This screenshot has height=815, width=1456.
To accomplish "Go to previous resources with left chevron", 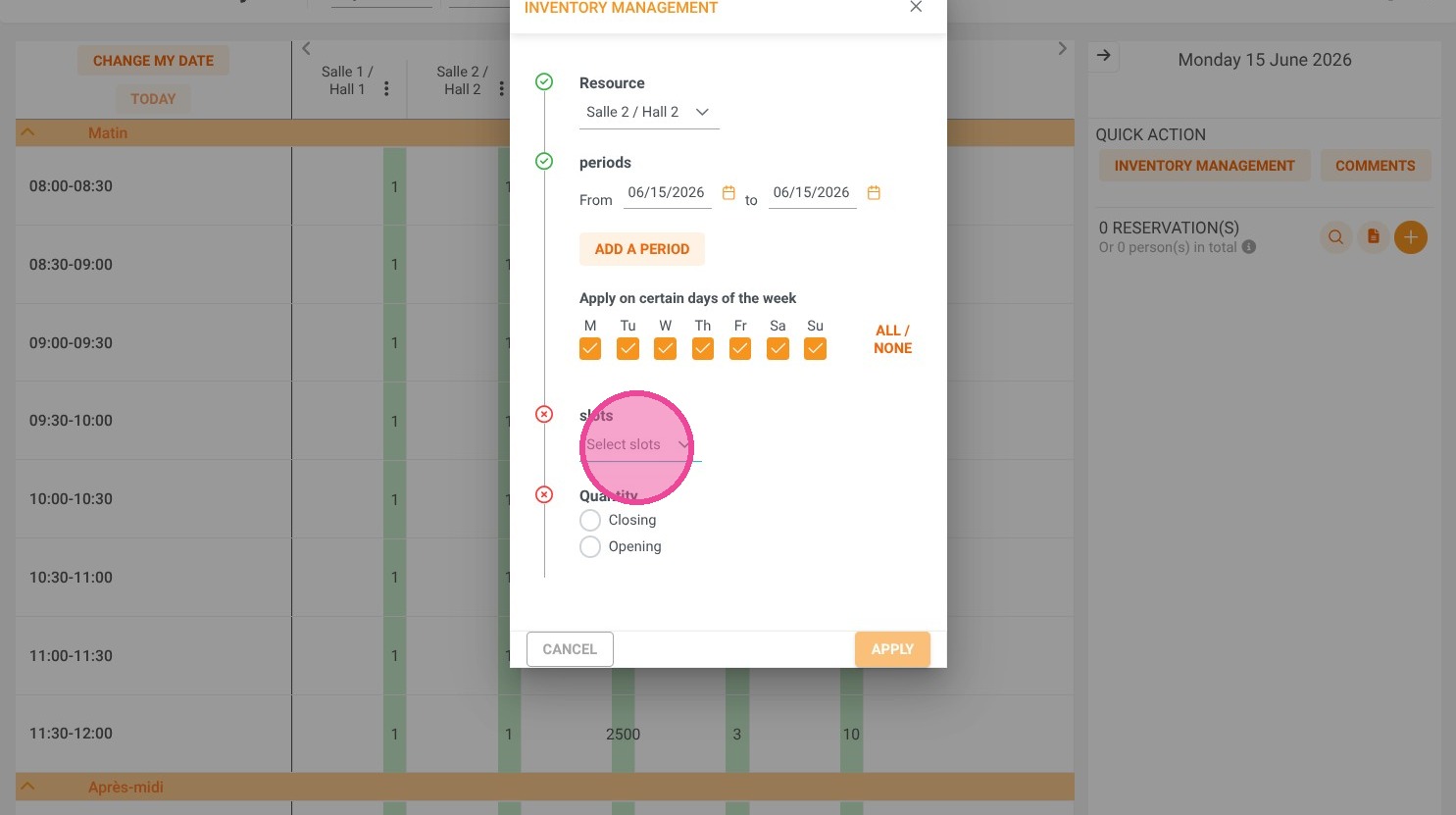I will (306, 48).
